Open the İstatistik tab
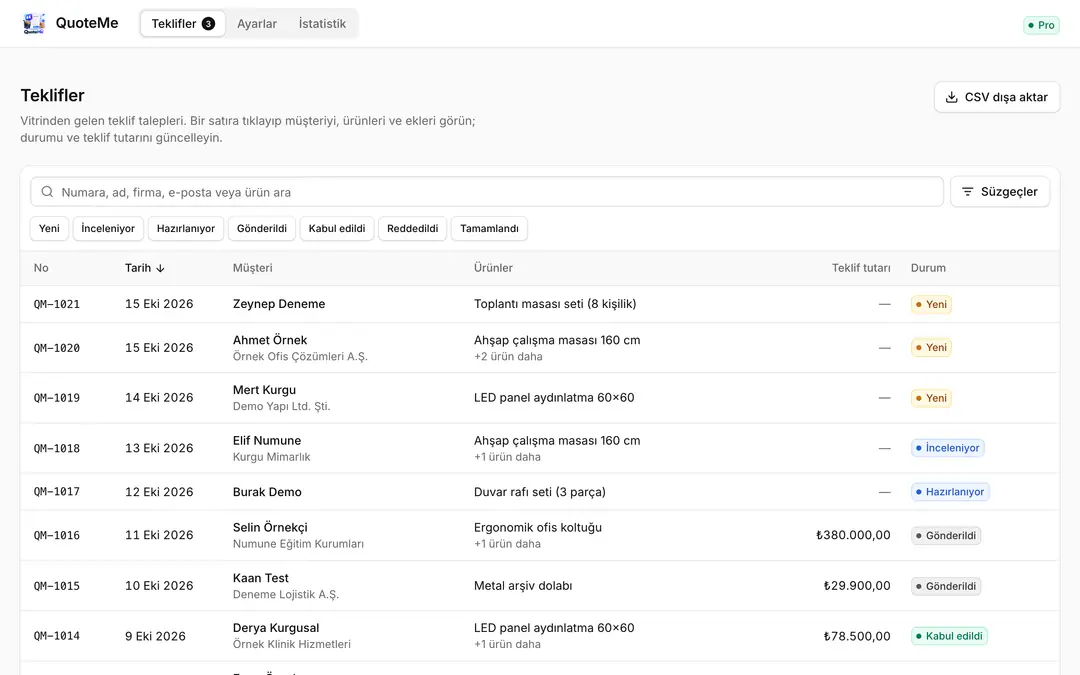 click(x=322, y=23)
